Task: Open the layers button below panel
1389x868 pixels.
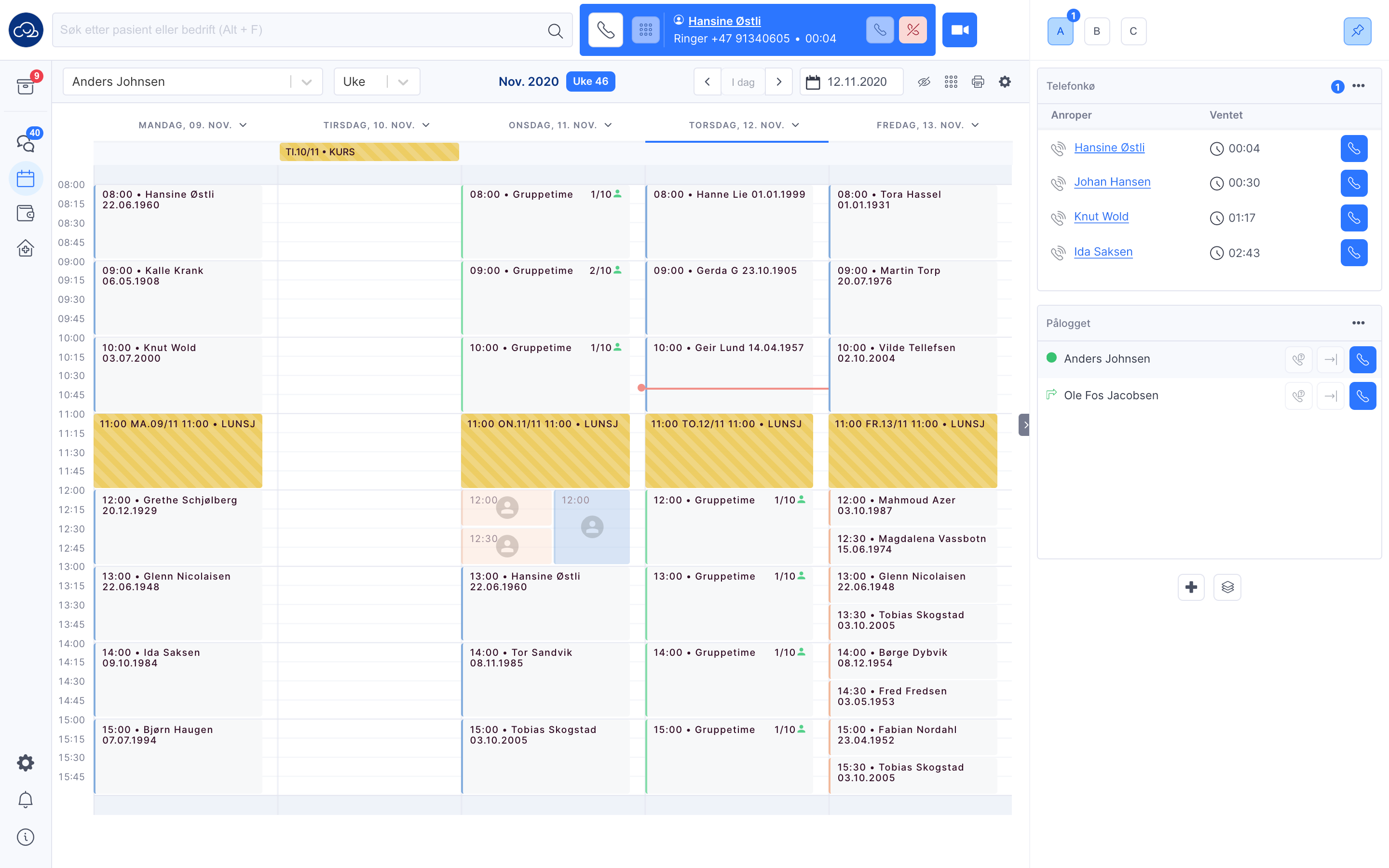Action: [1227, 587]
